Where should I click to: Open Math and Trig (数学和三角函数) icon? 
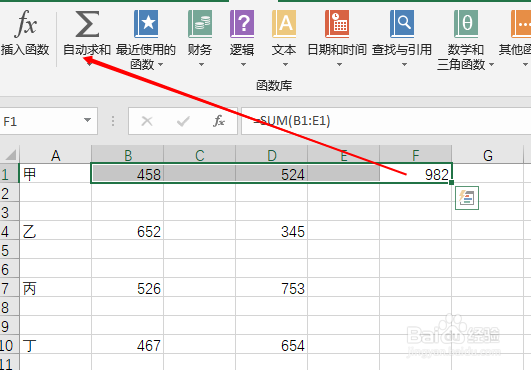tap(466, 24)
